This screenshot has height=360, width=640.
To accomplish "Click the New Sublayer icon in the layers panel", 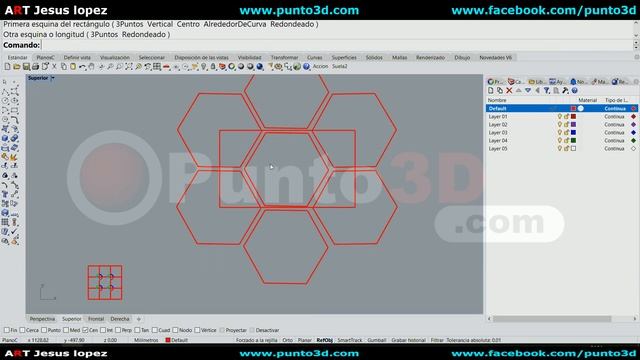I will 500,91.
